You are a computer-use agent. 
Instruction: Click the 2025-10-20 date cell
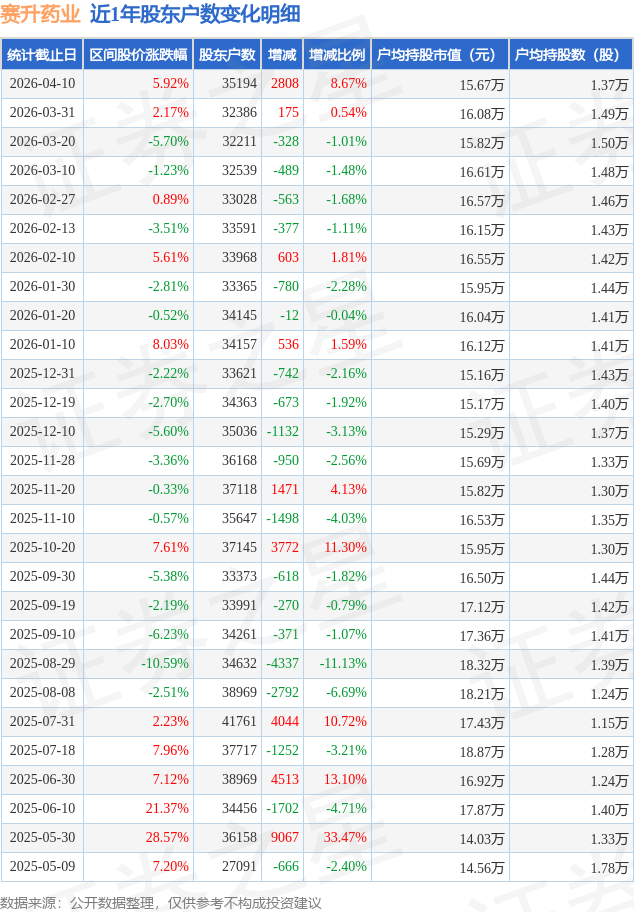click(x=42, y=547)
